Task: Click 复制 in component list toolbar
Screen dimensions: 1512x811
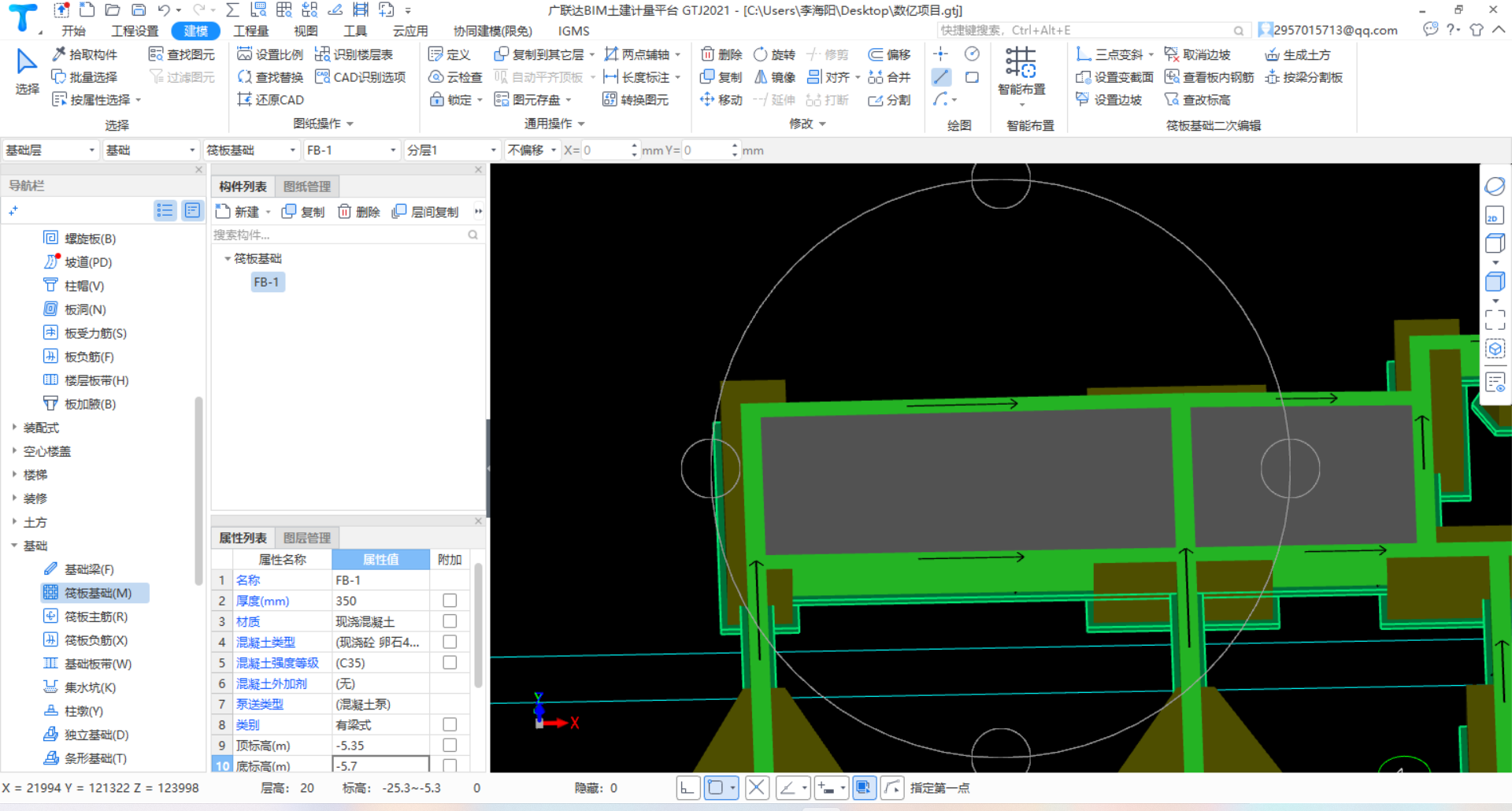Action: pyautogui.click(x=303, y=212)
